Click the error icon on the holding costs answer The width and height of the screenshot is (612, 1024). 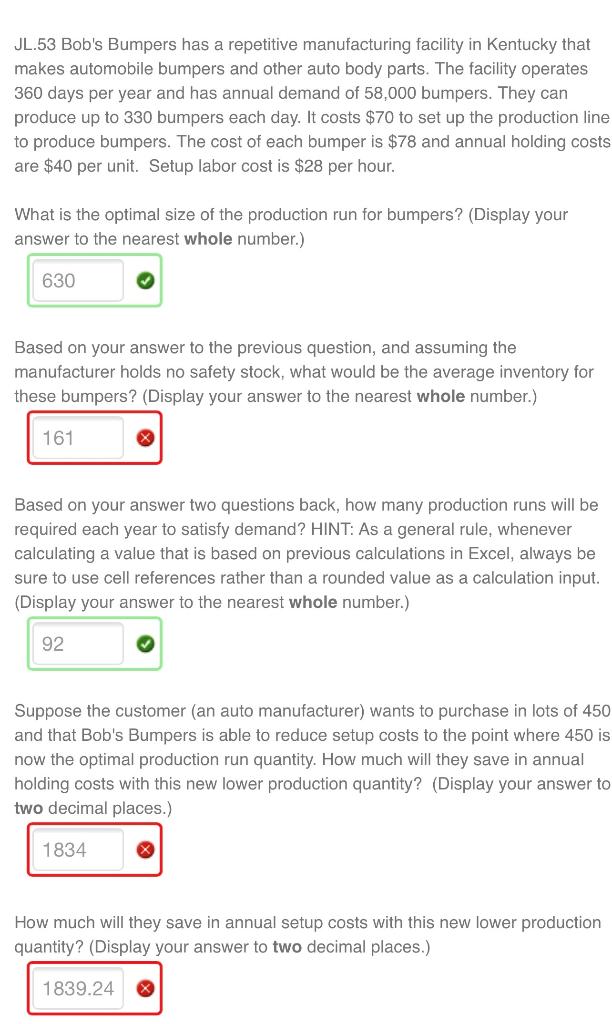click(145, 850)
